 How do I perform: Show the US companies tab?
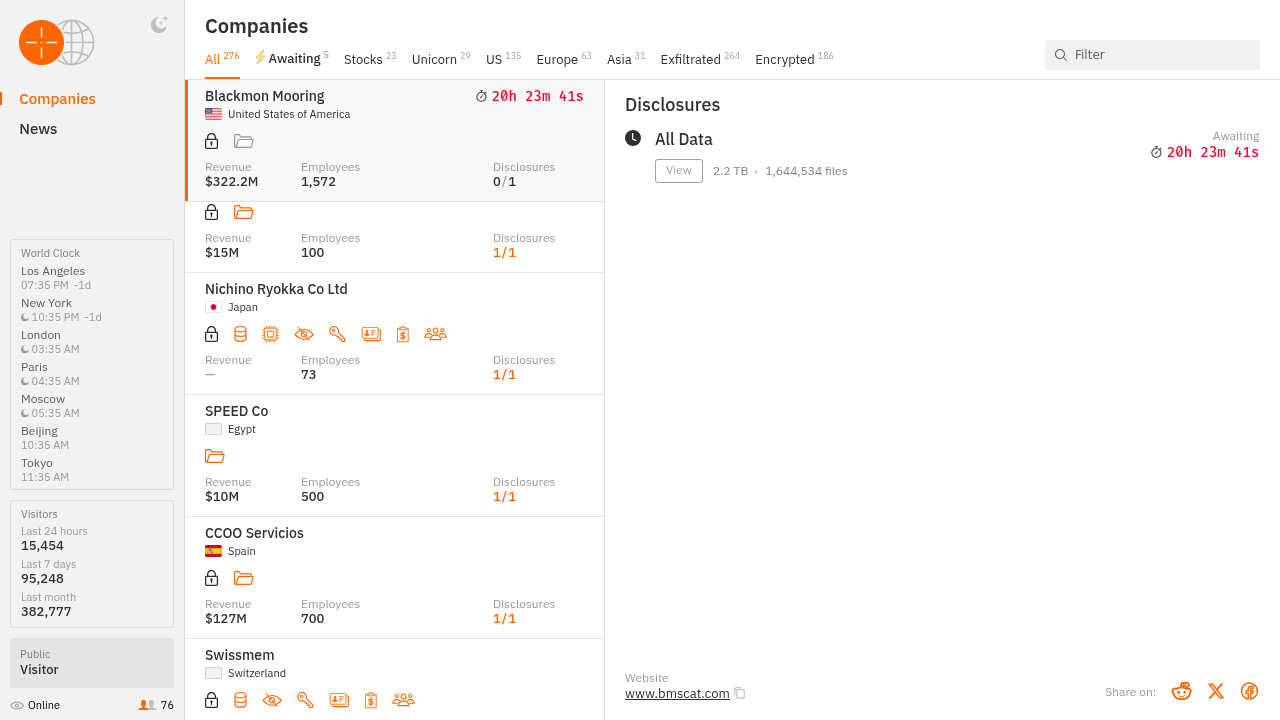point(503,59)
